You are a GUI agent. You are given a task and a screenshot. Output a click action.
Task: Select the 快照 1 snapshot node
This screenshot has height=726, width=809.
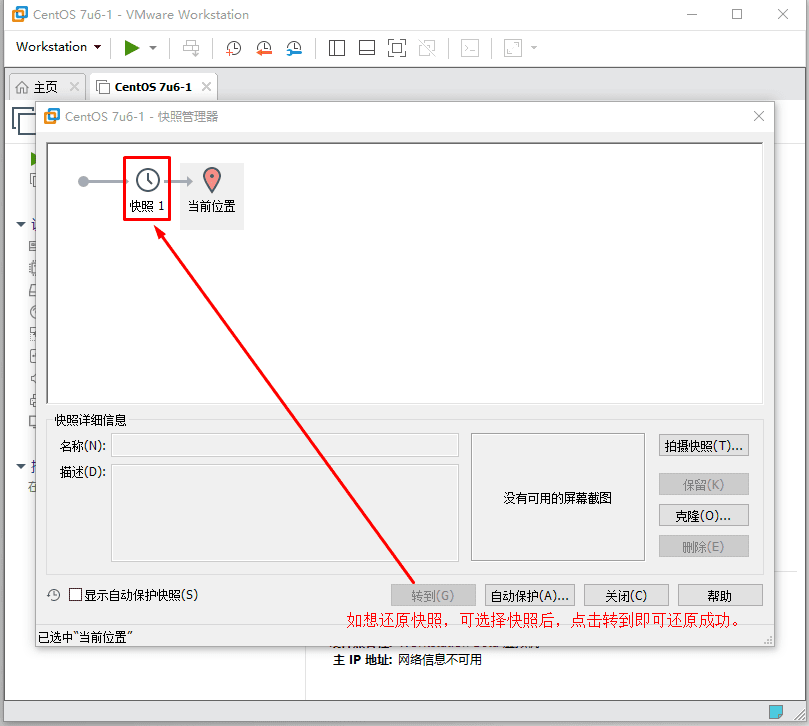coord(147,189)
